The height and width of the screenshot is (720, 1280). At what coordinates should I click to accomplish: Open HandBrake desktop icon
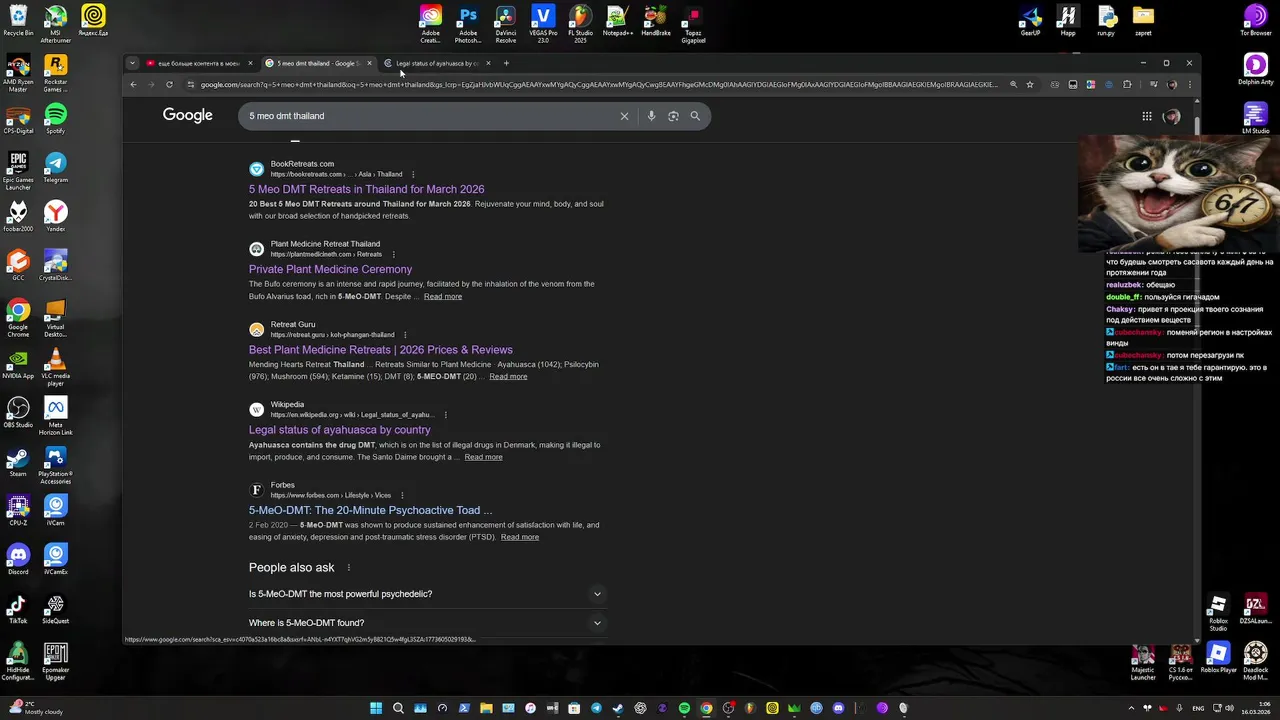pyautogui.click(x=656, y=20)
